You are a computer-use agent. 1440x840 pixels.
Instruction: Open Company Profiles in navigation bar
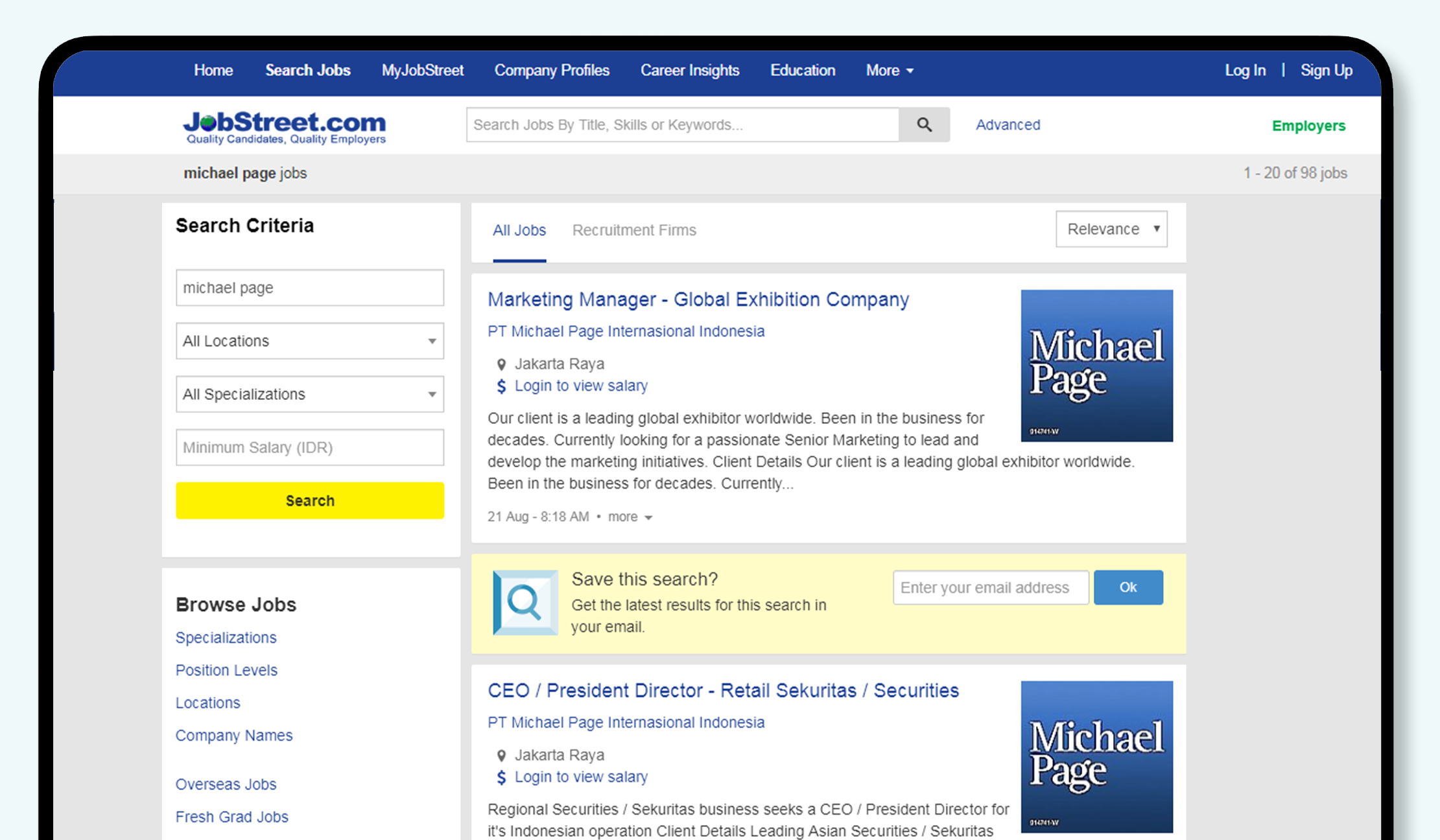pyautogui.click(x=552, y=70)
